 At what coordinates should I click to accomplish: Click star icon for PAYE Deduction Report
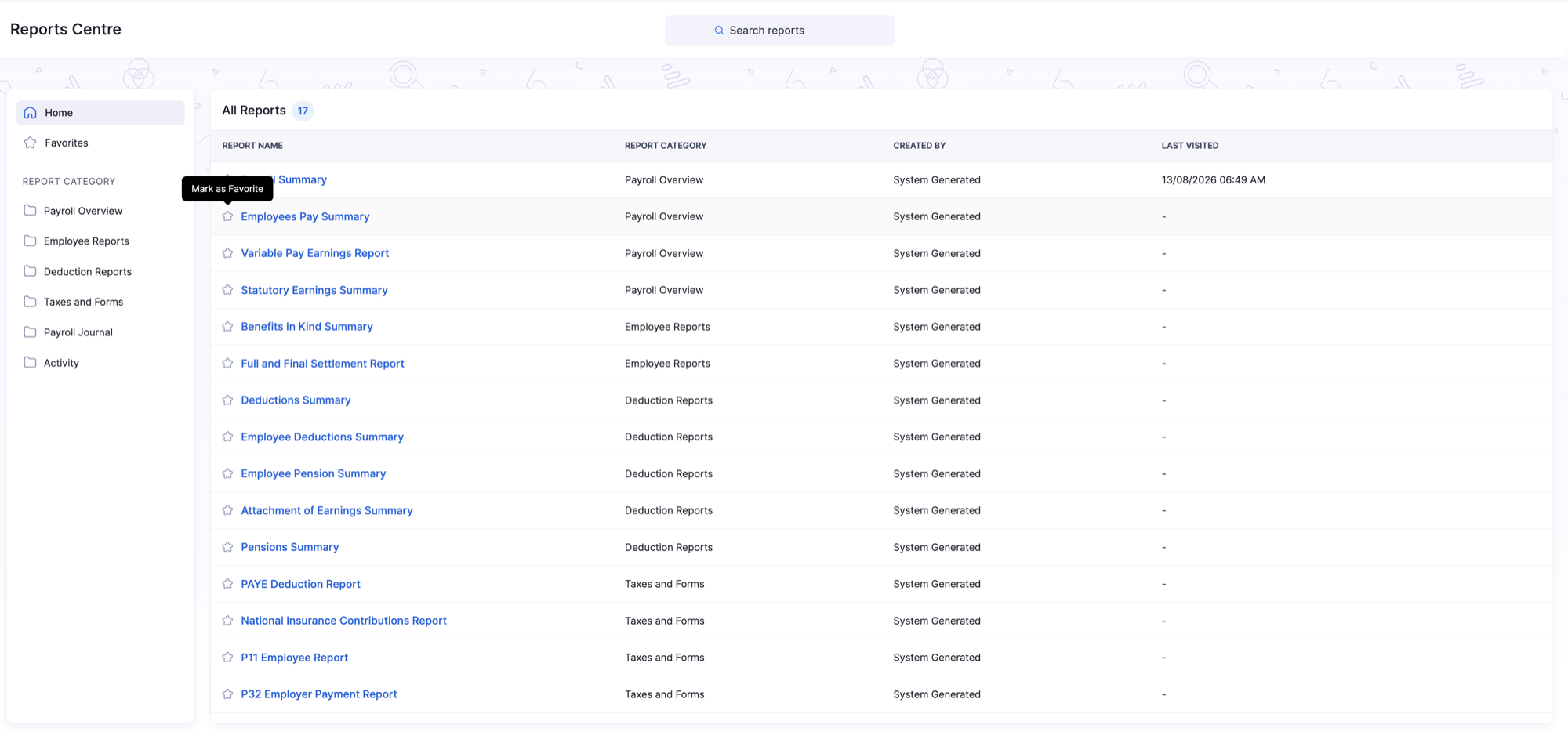coord(227,584)
